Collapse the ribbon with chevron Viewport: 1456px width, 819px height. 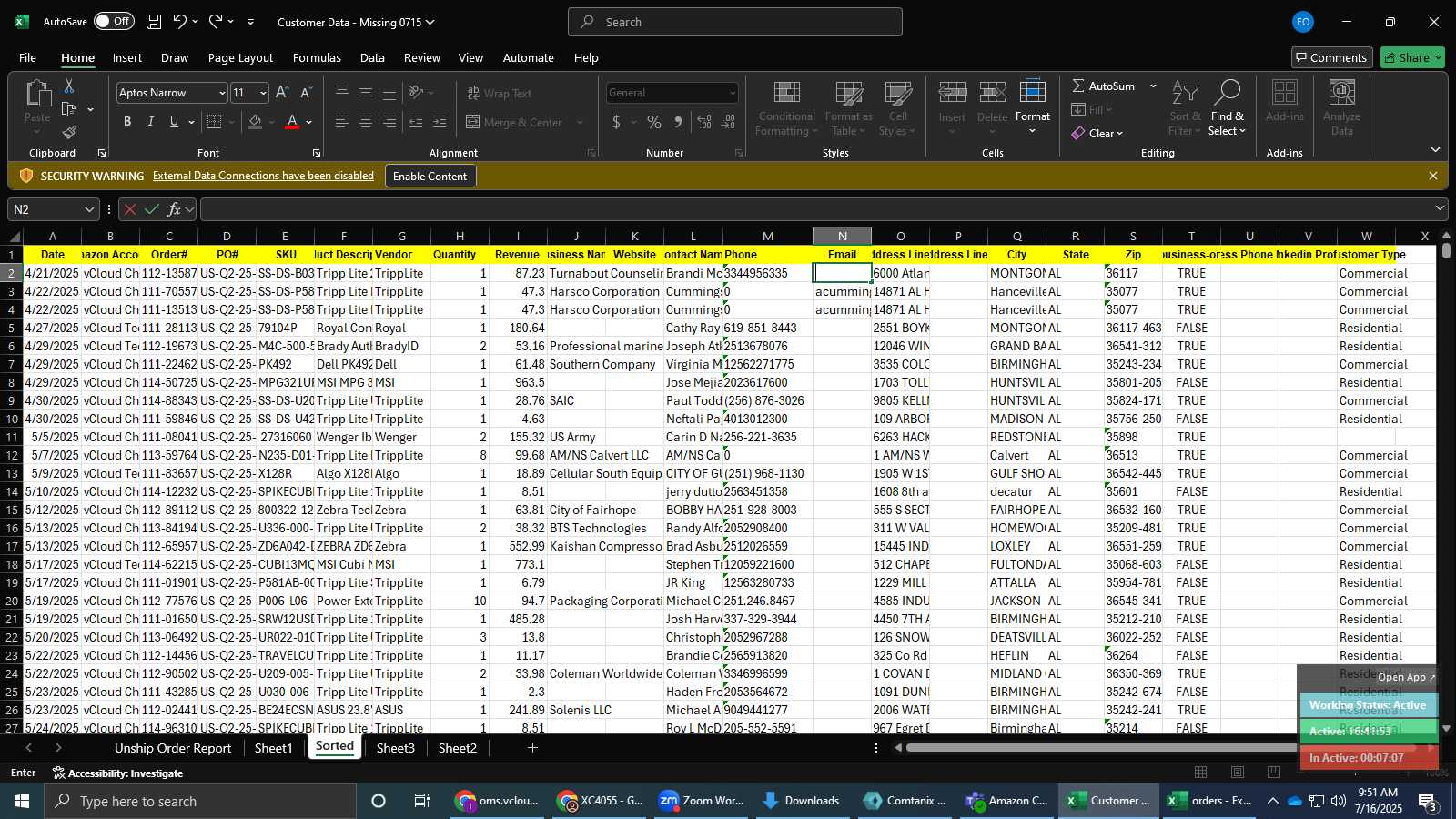pyautogui.click(x=1435, y=149)
